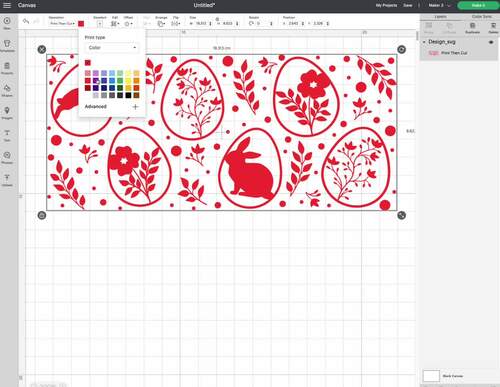This screenshot has height=387, width=500.
Task: Open the Offset dropdown in toolbar
Action: [128, 24]
